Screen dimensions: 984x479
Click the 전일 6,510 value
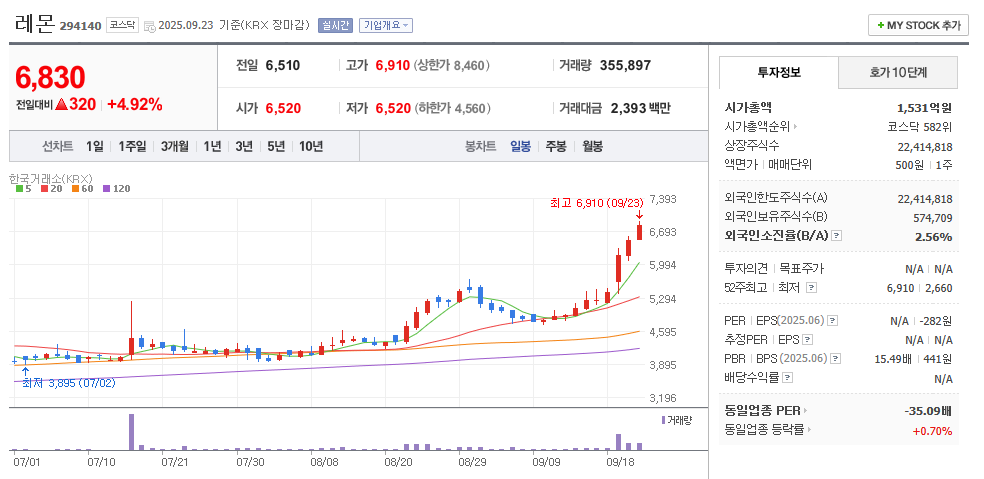point(282,65)
